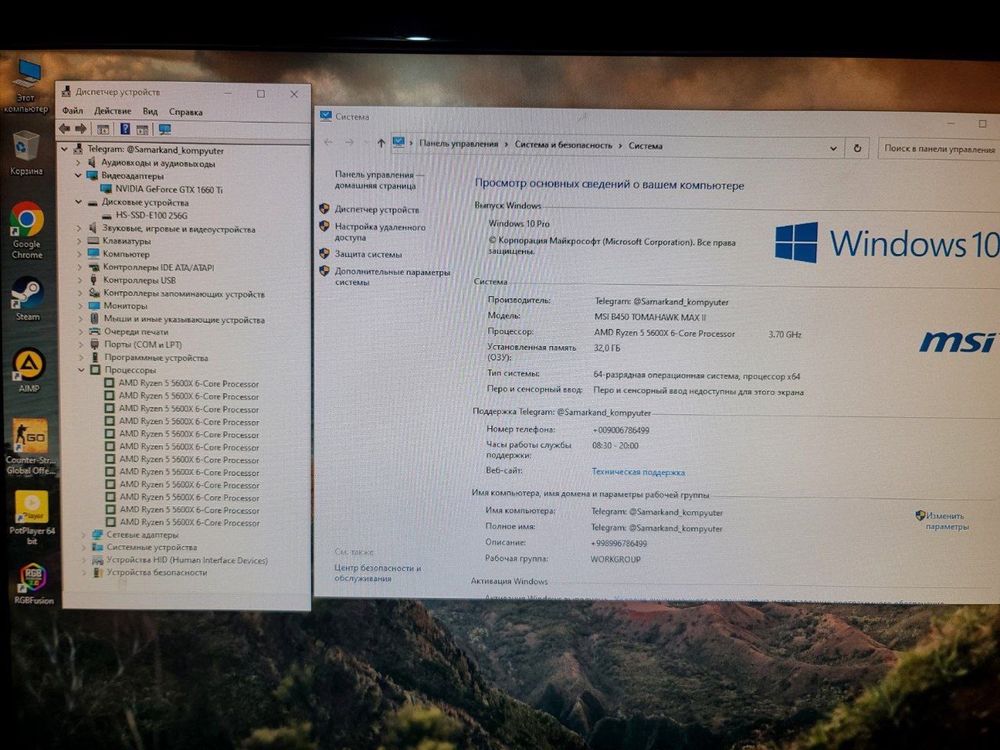Open Google Chrome desktop icon

(x=27, y=230)
